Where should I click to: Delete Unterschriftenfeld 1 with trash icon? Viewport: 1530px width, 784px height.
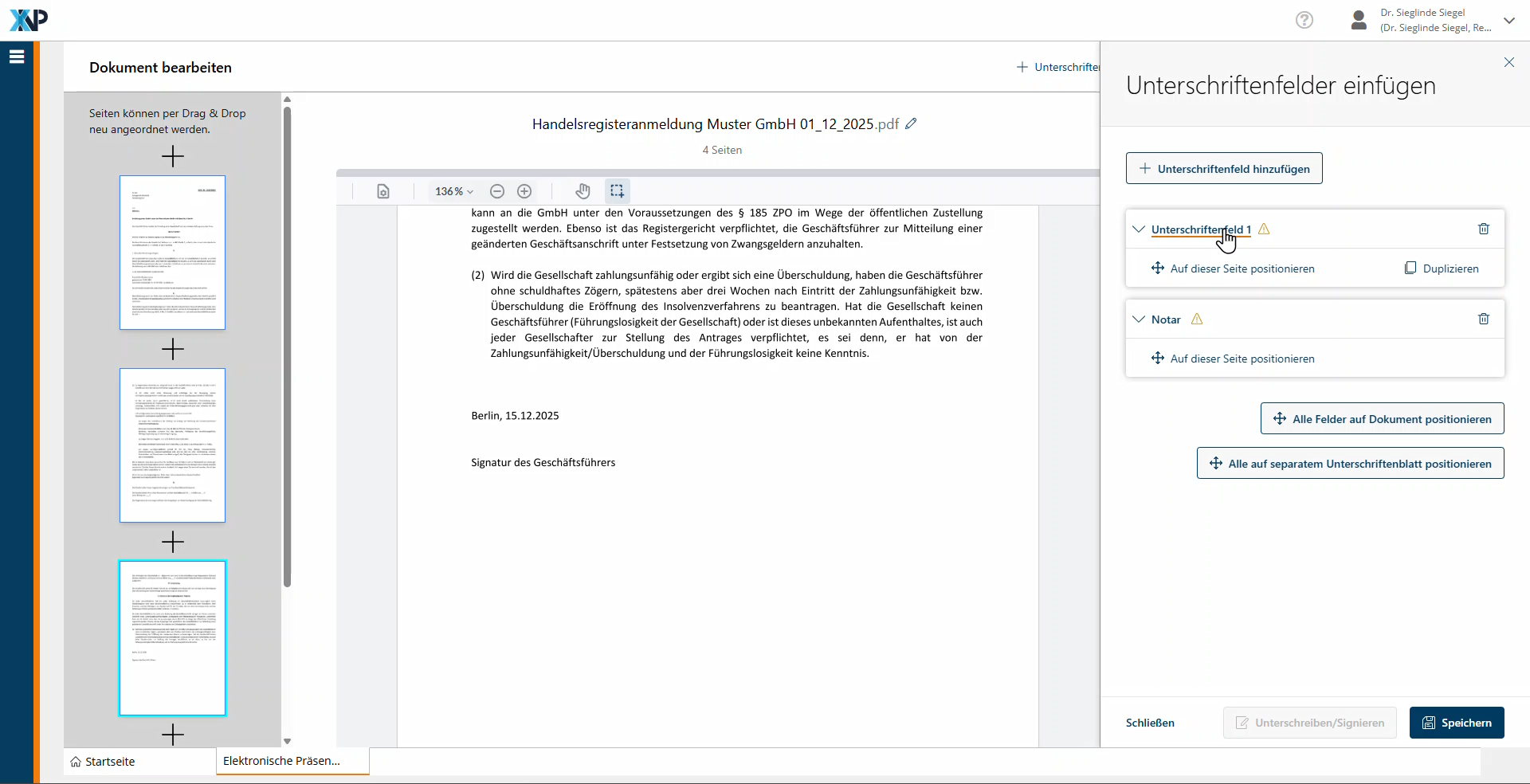click(1483, 229)
